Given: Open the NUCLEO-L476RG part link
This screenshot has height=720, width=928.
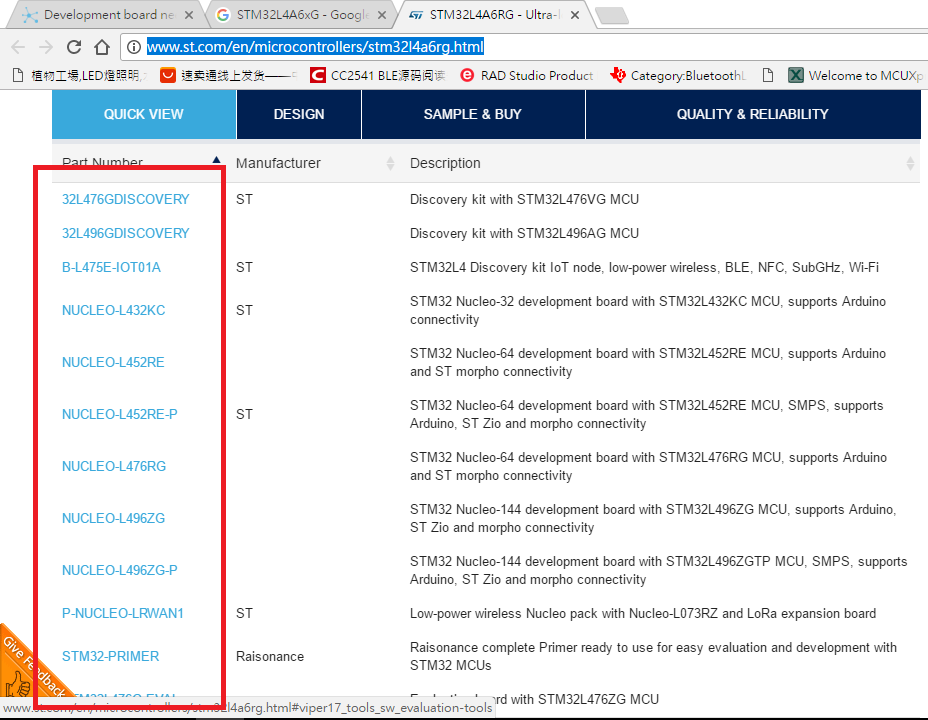Looking at the screenshot, I should coord(114,467).
